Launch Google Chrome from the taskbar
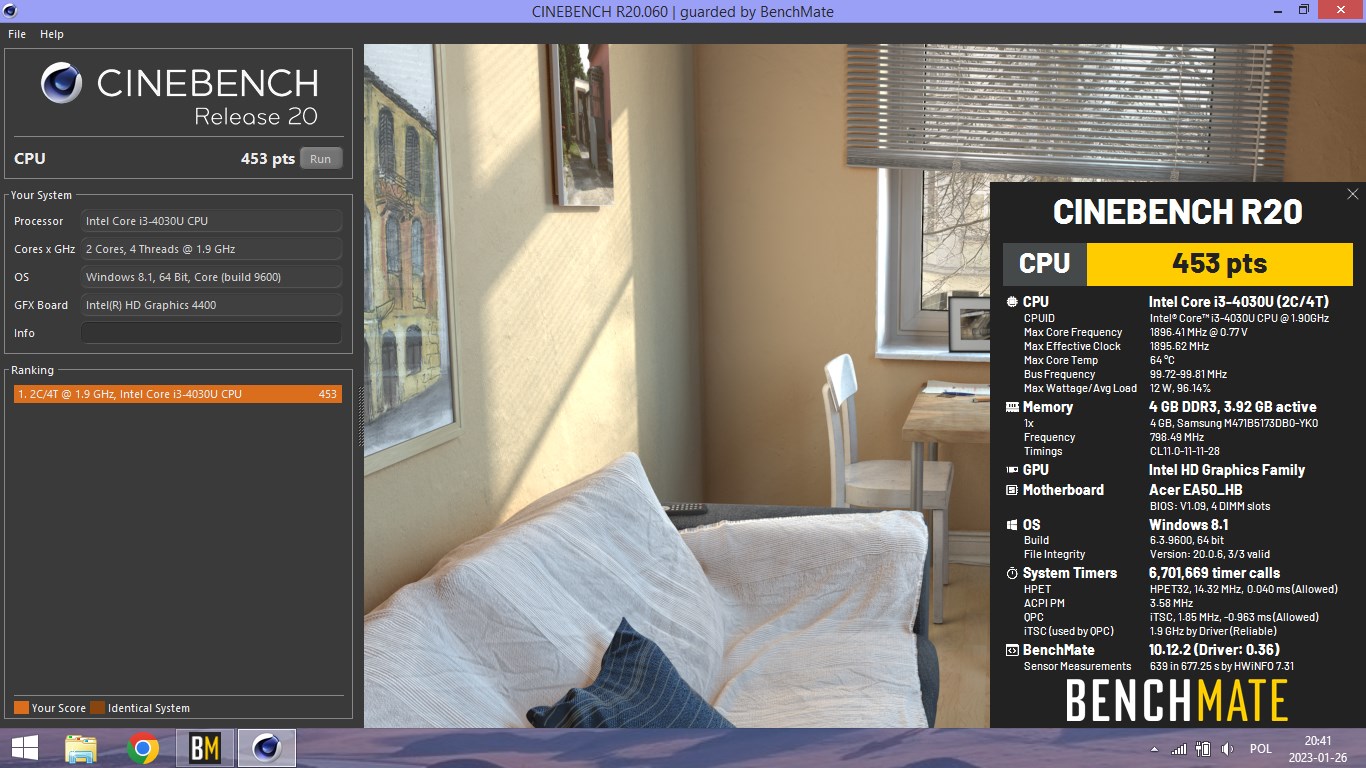The height and width of the screenshot is (768, 1366). [143, 748]
